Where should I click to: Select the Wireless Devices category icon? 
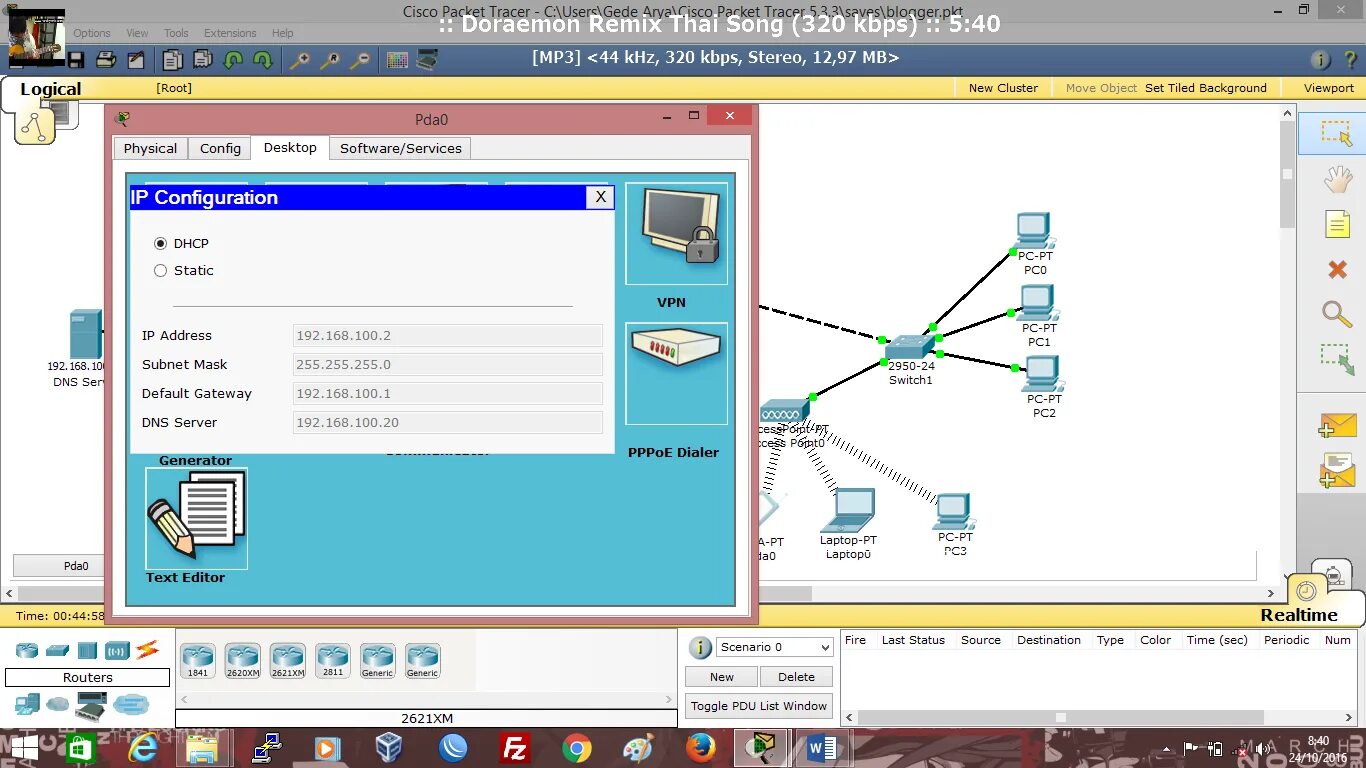[x=118, y=651]
